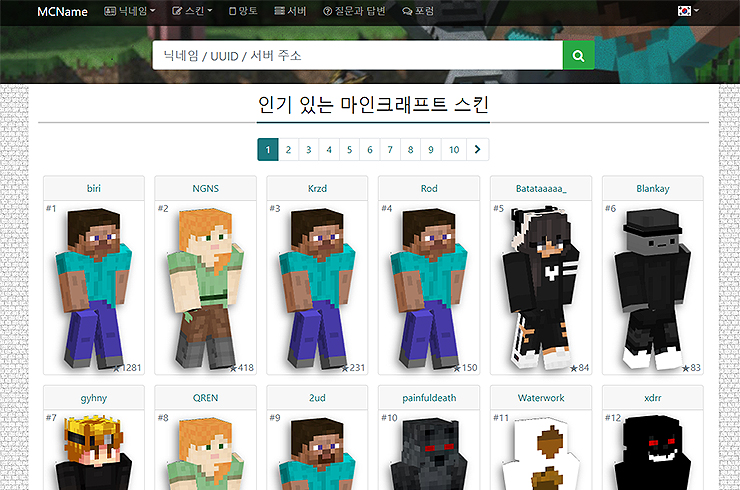This screenshot has width=740, height=490.
Task: Open the biri player name link
Action: tap(94, 188)
